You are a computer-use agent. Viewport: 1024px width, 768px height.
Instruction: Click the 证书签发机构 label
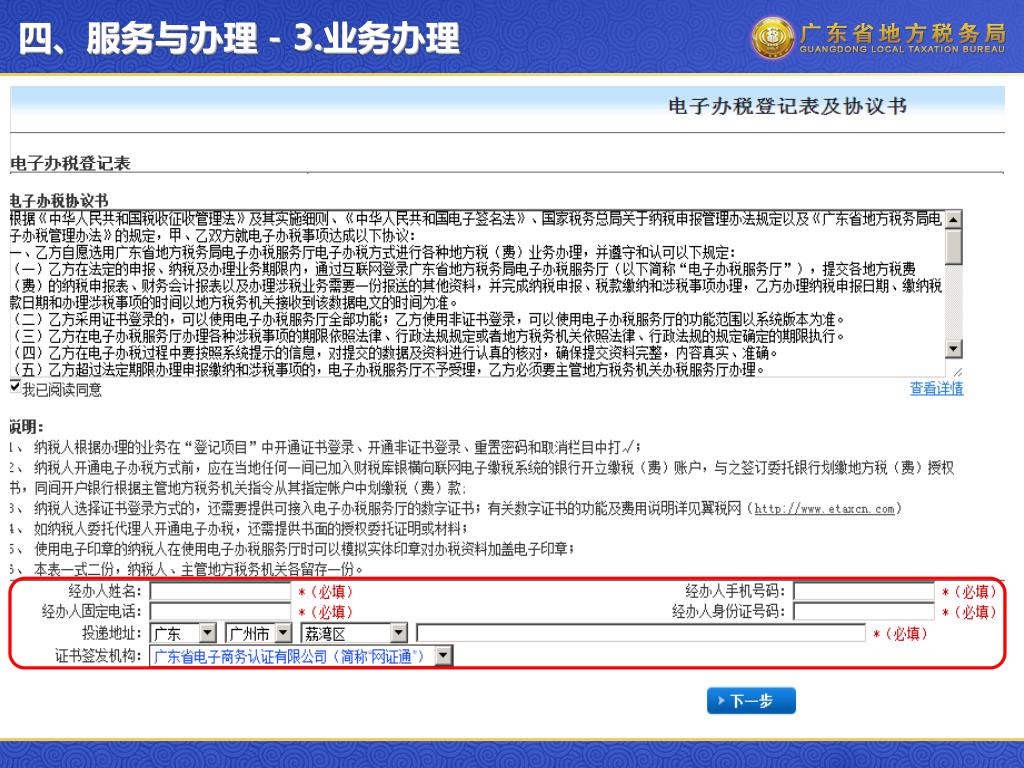click(x=98, y=655)
